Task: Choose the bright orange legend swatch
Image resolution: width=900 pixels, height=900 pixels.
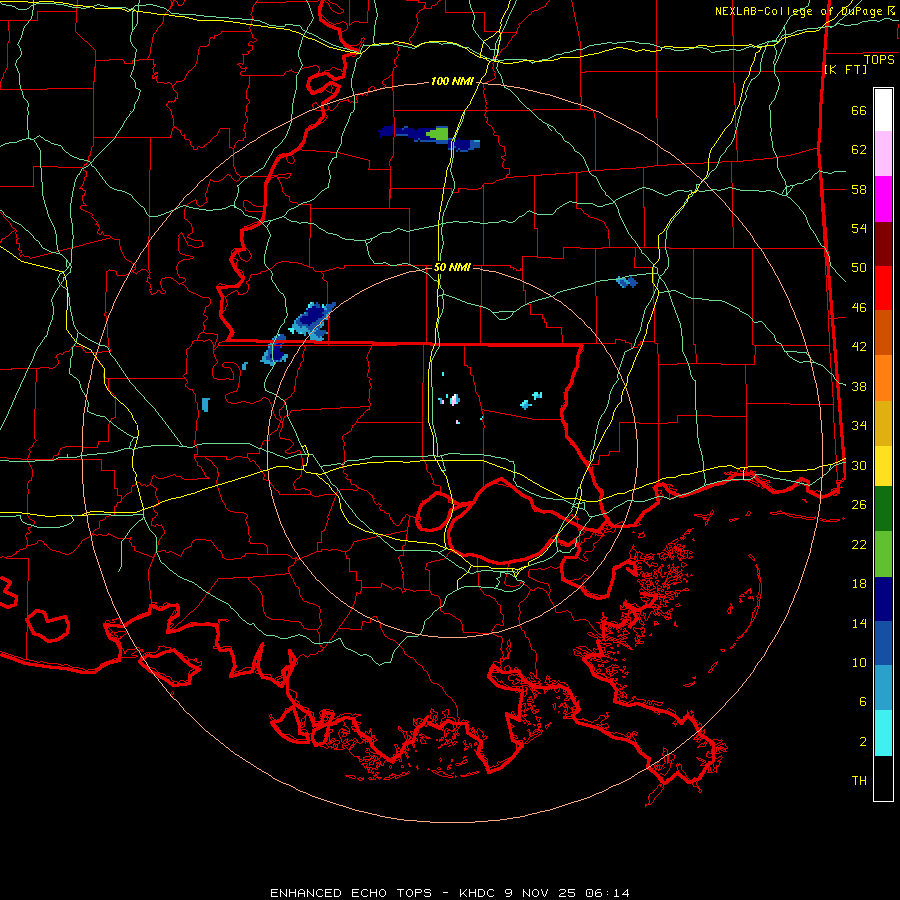Action: [x=883, y=378]
